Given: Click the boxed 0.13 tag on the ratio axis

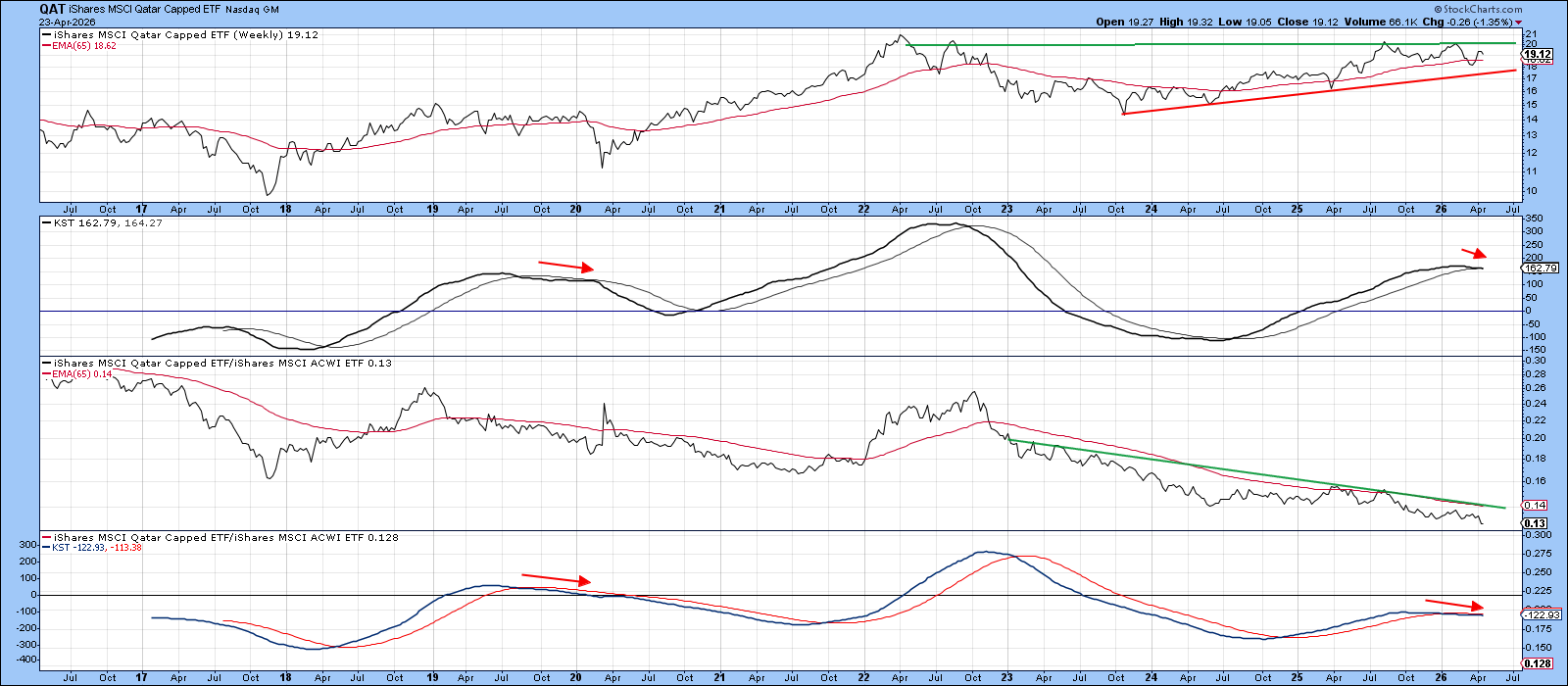Looking at the screenshot, I should click(x=1535, y=524).
